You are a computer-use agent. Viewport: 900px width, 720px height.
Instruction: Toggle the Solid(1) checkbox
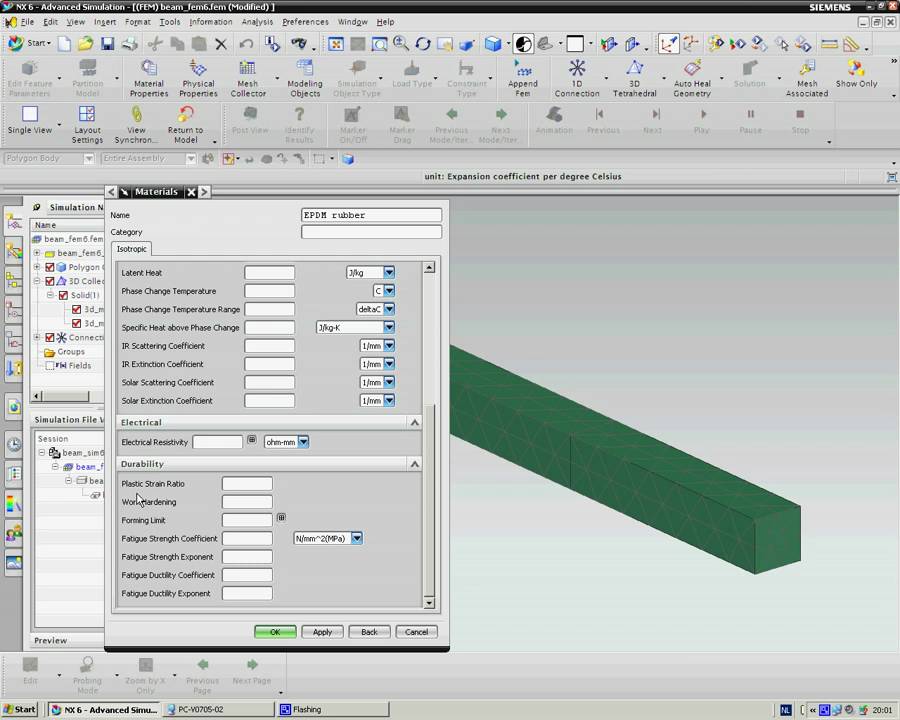click(63, 295)
